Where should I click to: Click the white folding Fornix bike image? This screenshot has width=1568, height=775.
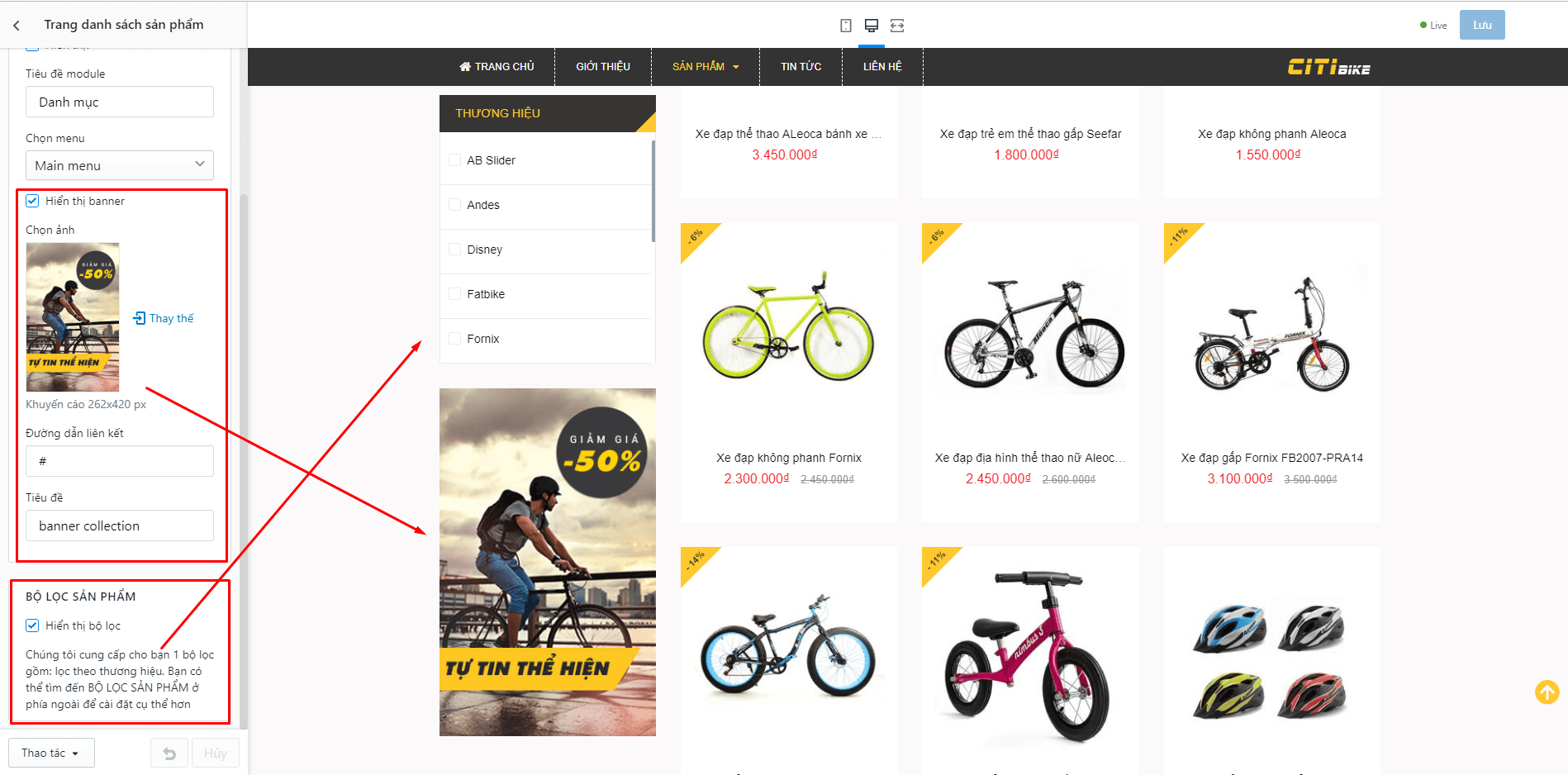1272,335
